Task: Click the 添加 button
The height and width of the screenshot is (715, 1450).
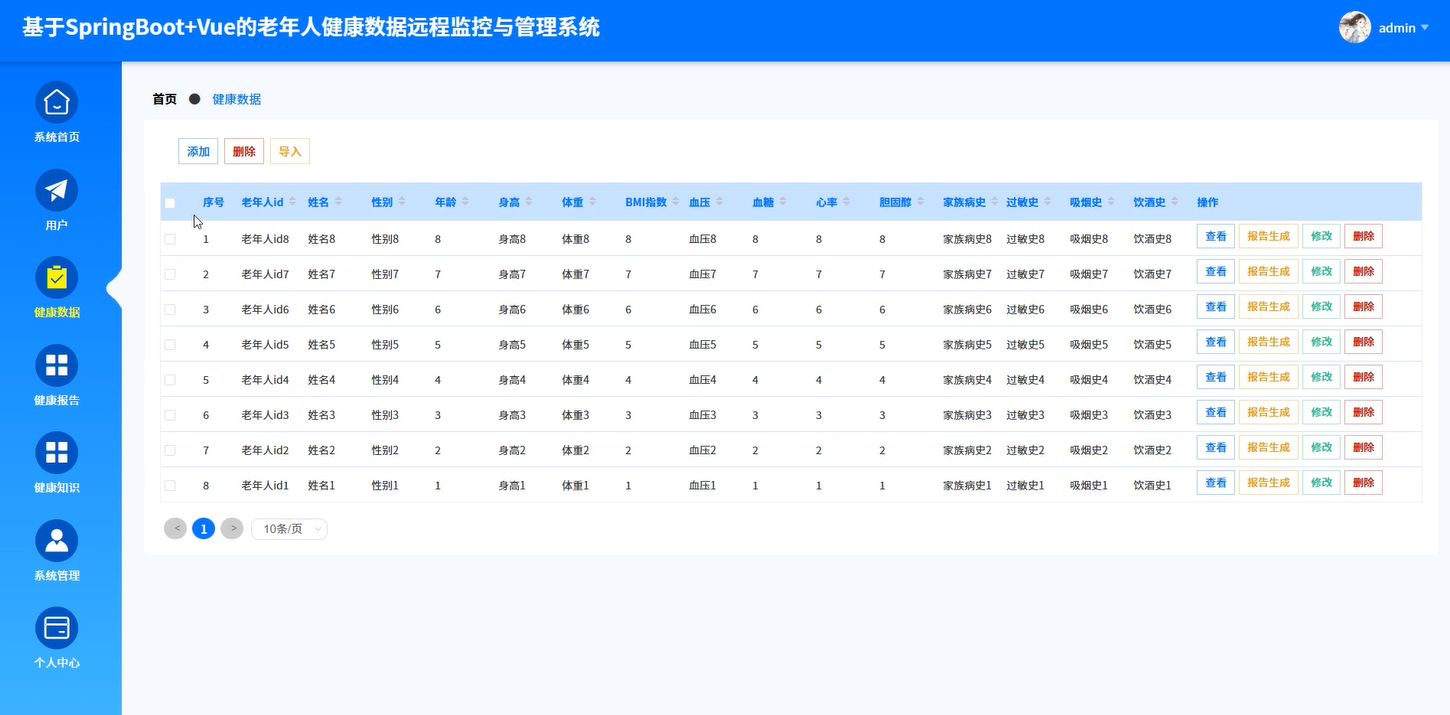Action: (x=198, y=151)
